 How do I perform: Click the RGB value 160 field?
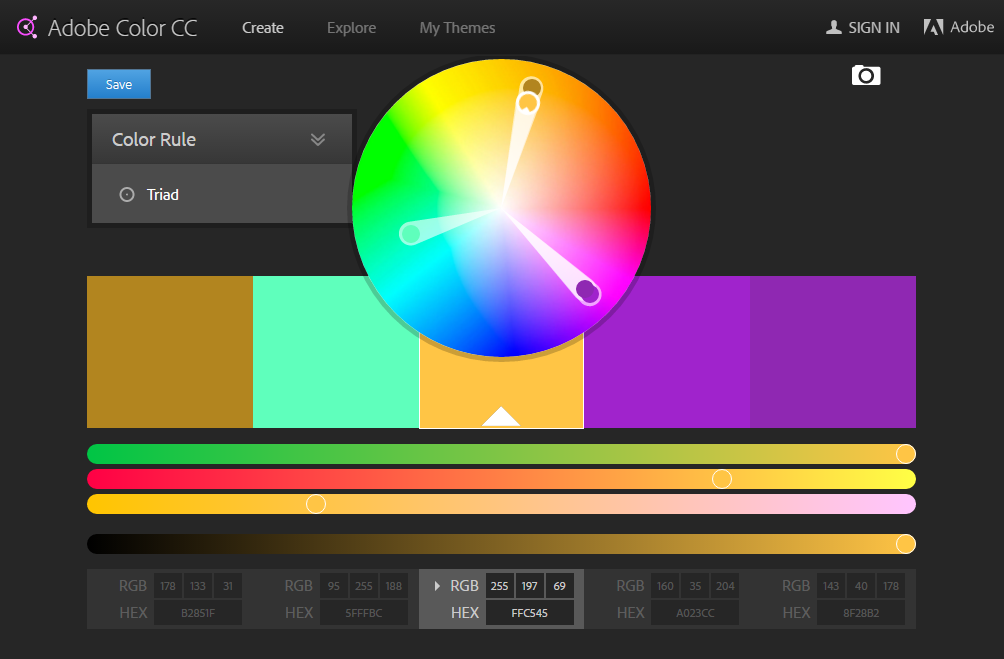click(665, 586)
